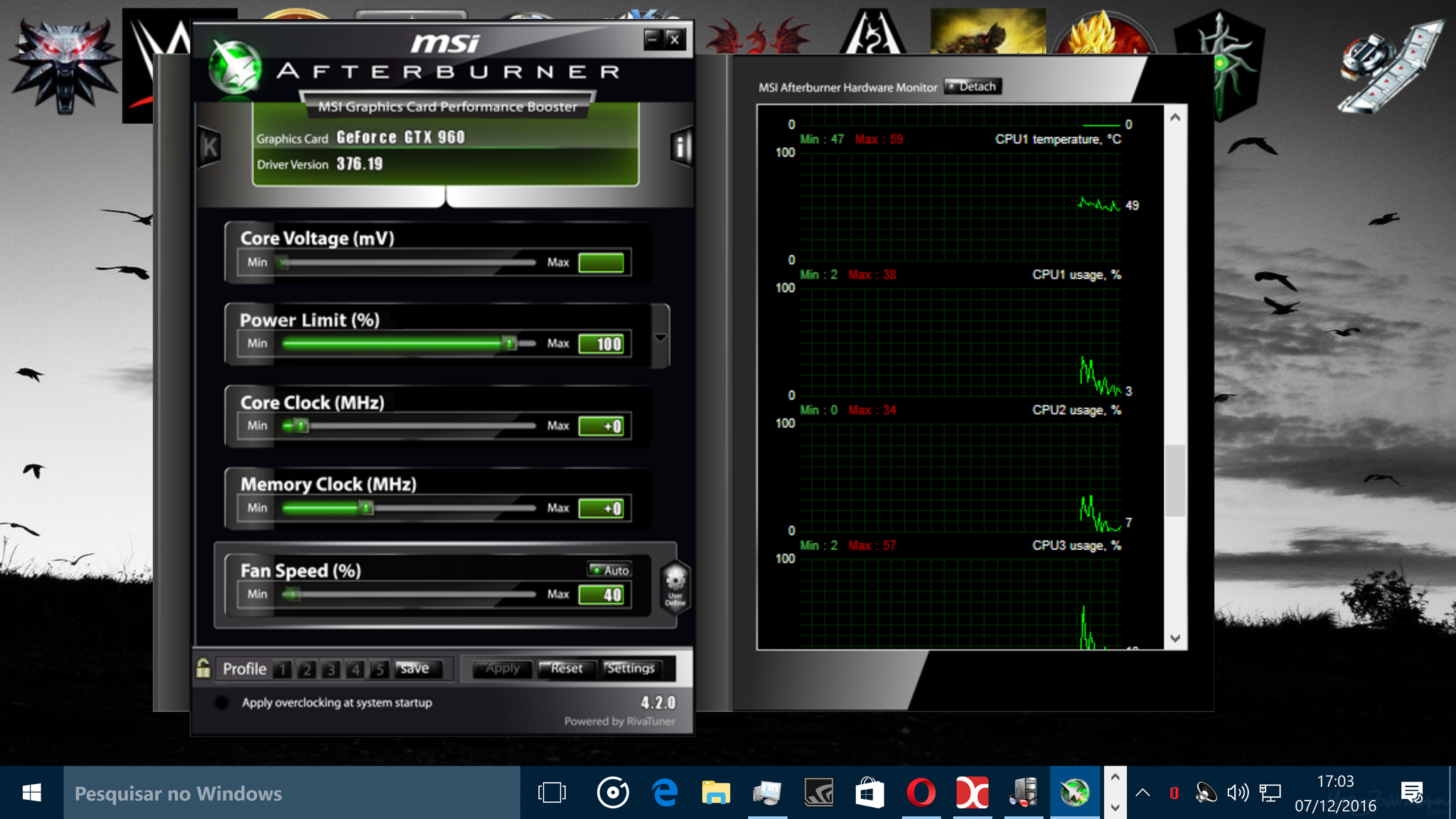Open the computer-with-glasses taskbar app
The image size is (1456, 819).
[1023, 793]
